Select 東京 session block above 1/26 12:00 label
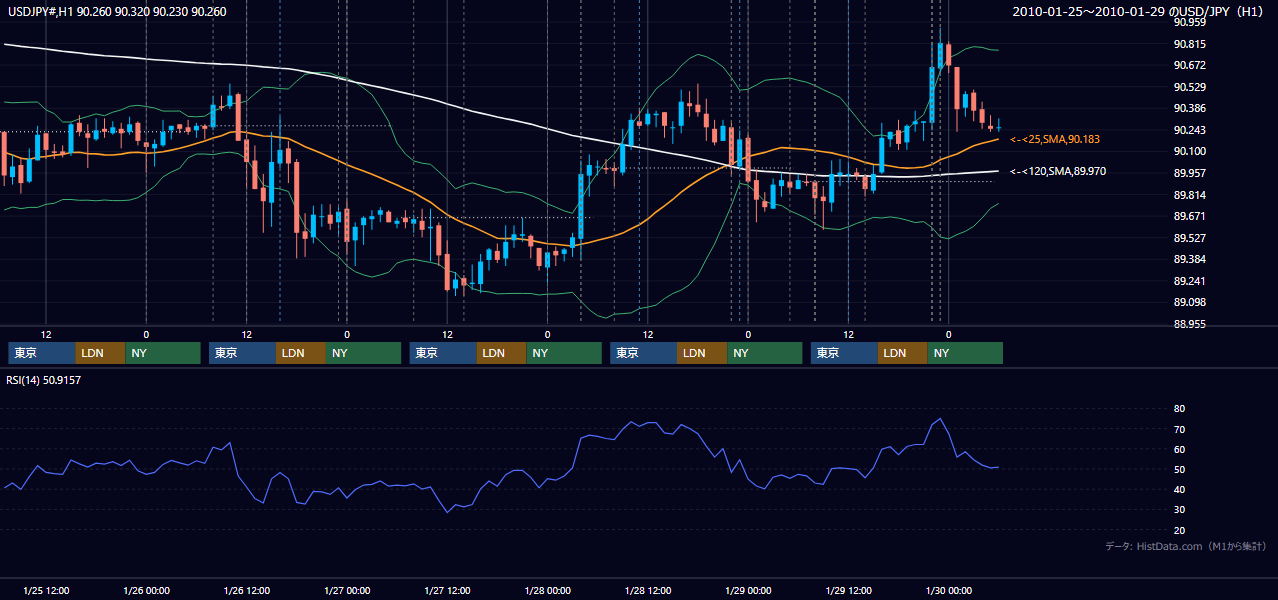Screen dimensions: 1278x600 (x=243, y=353)
